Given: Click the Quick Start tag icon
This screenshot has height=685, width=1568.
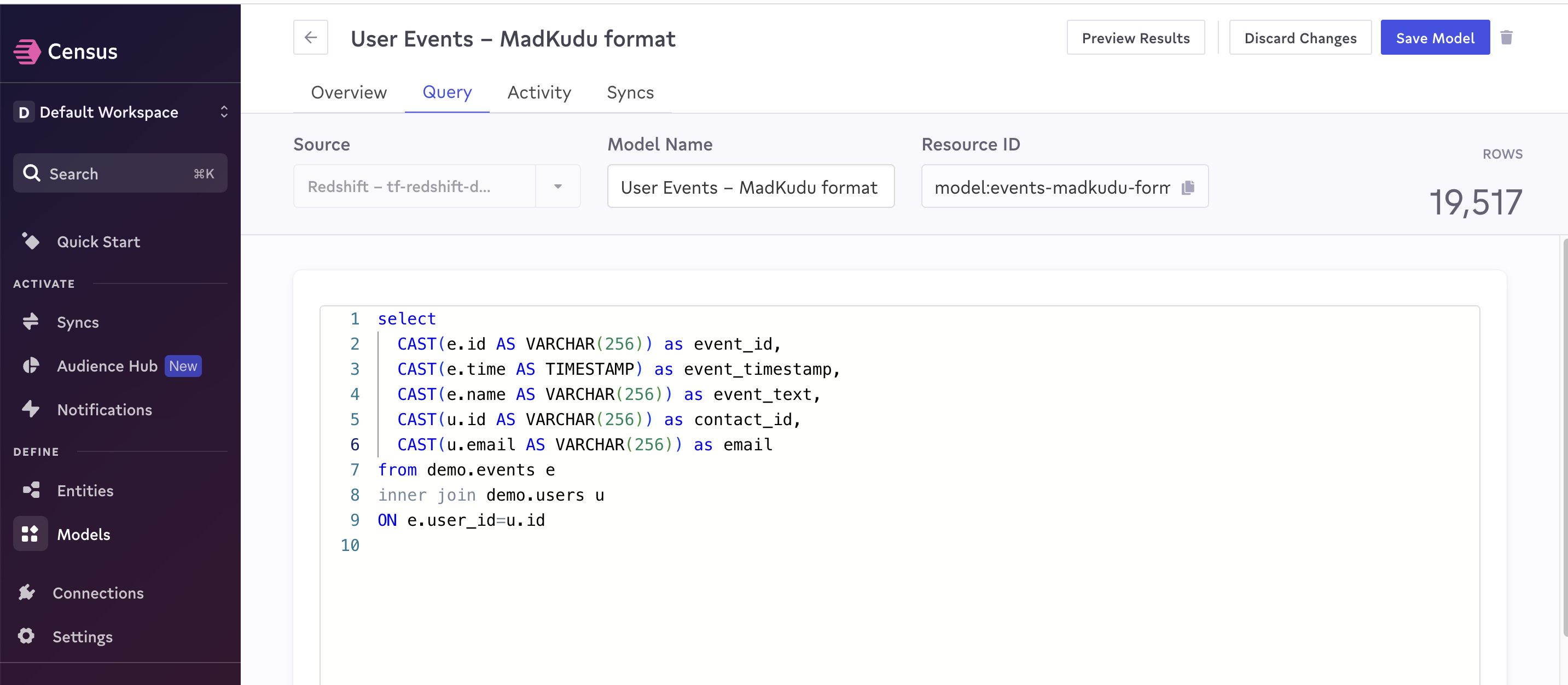Looking at the screenshot, I should [31, 241].
